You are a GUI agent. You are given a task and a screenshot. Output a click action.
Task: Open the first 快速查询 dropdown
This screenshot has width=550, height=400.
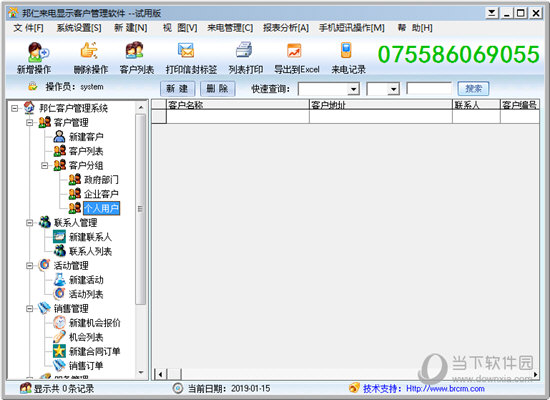354,89
